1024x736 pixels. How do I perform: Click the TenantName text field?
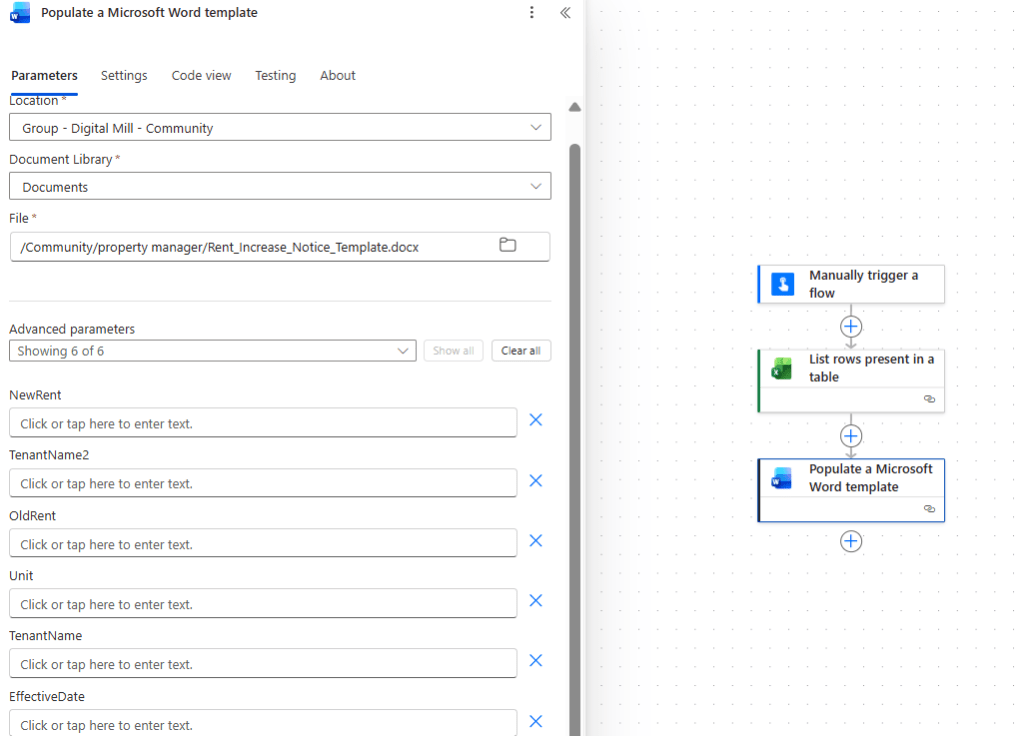coord(263,664)
